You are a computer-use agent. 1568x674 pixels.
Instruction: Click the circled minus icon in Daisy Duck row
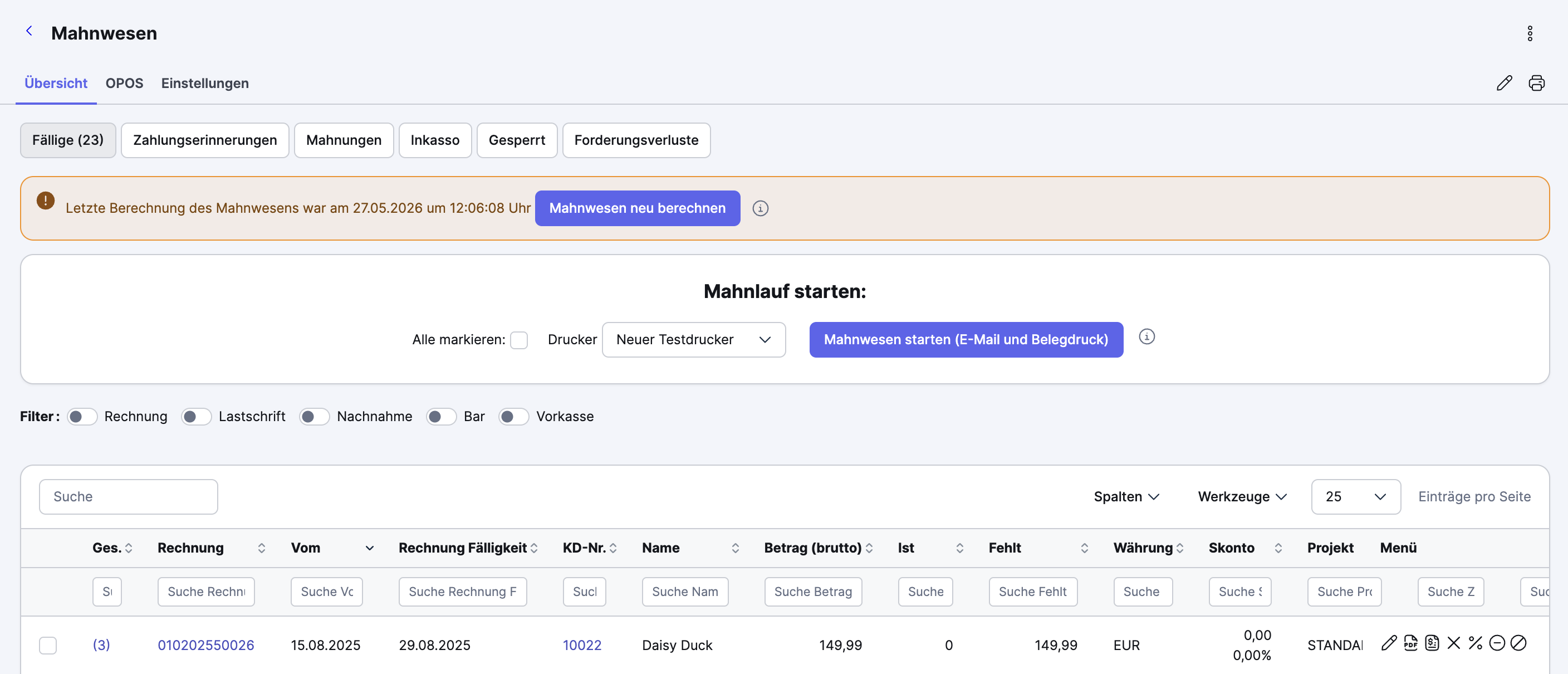coord(1497,643)
